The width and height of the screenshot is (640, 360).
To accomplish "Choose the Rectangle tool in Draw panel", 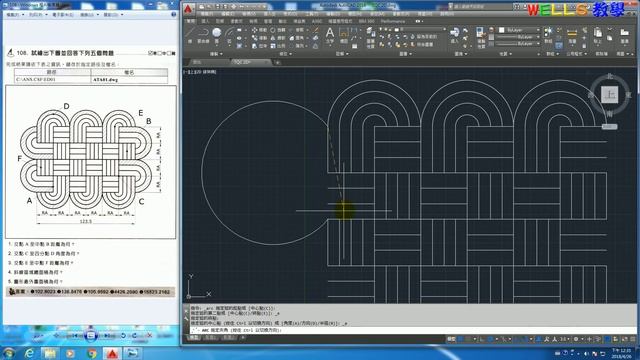I will (240, 30).
